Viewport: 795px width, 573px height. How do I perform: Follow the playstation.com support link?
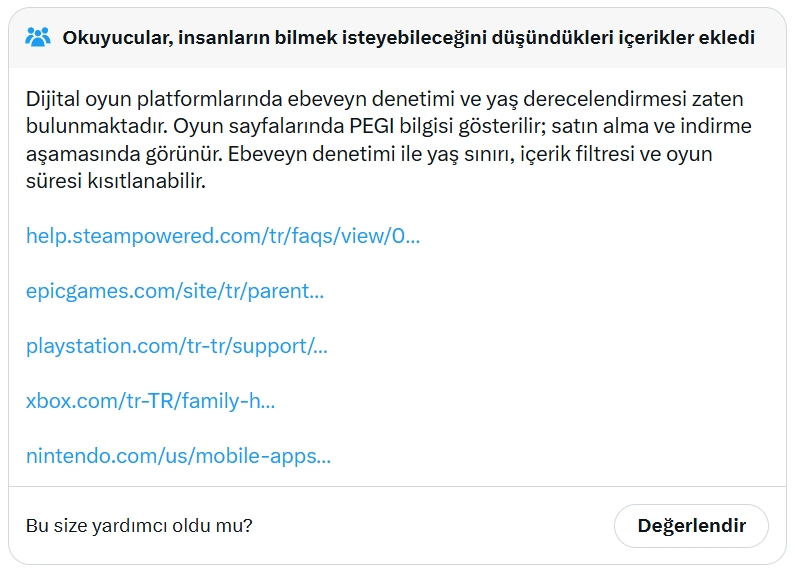pyautogui.click(x=177, y=346)
